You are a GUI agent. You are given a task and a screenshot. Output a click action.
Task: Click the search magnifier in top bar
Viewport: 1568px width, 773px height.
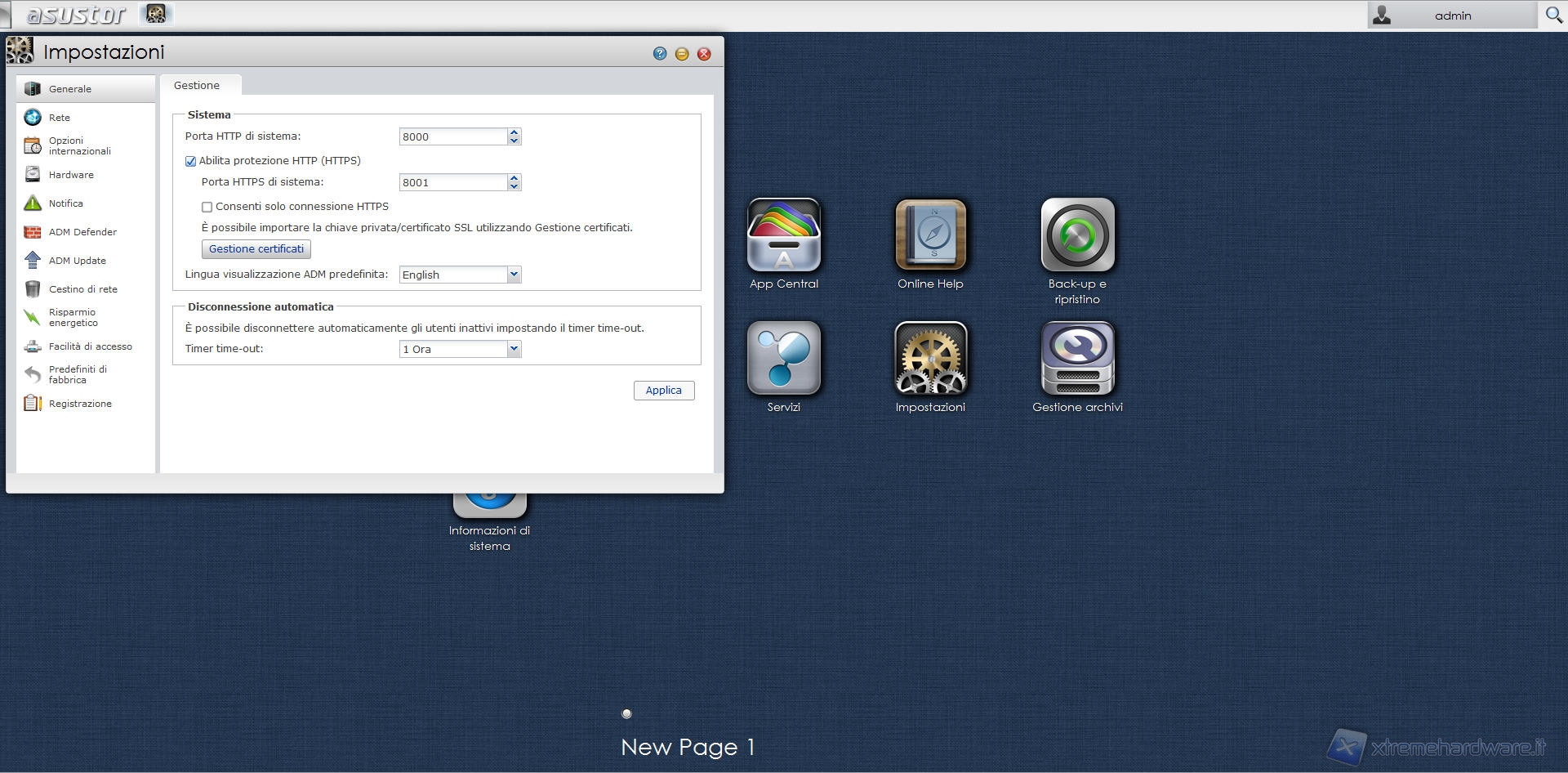(1553, 15)
